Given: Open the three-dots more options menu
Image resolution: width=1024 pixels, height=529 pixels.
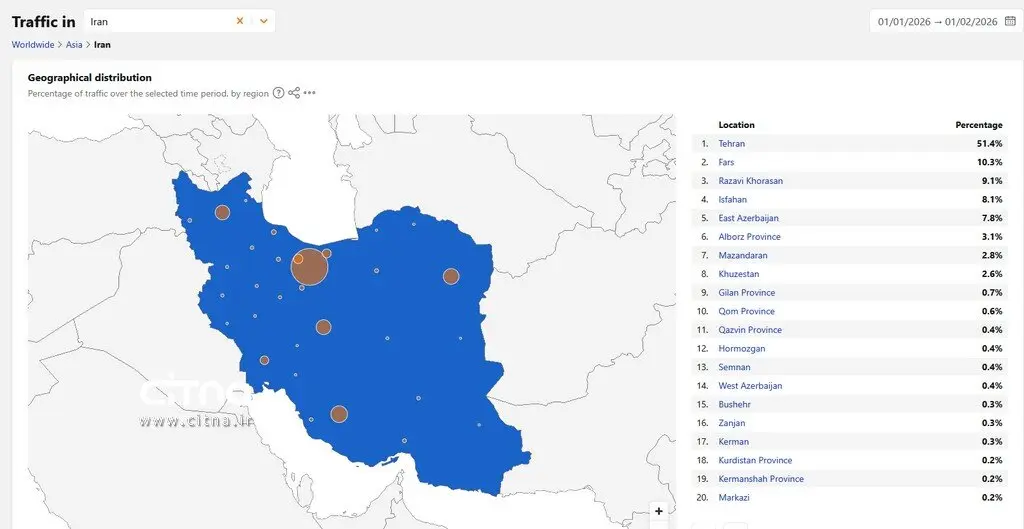Looking at the screenshot, I should (x=310, y=93).
